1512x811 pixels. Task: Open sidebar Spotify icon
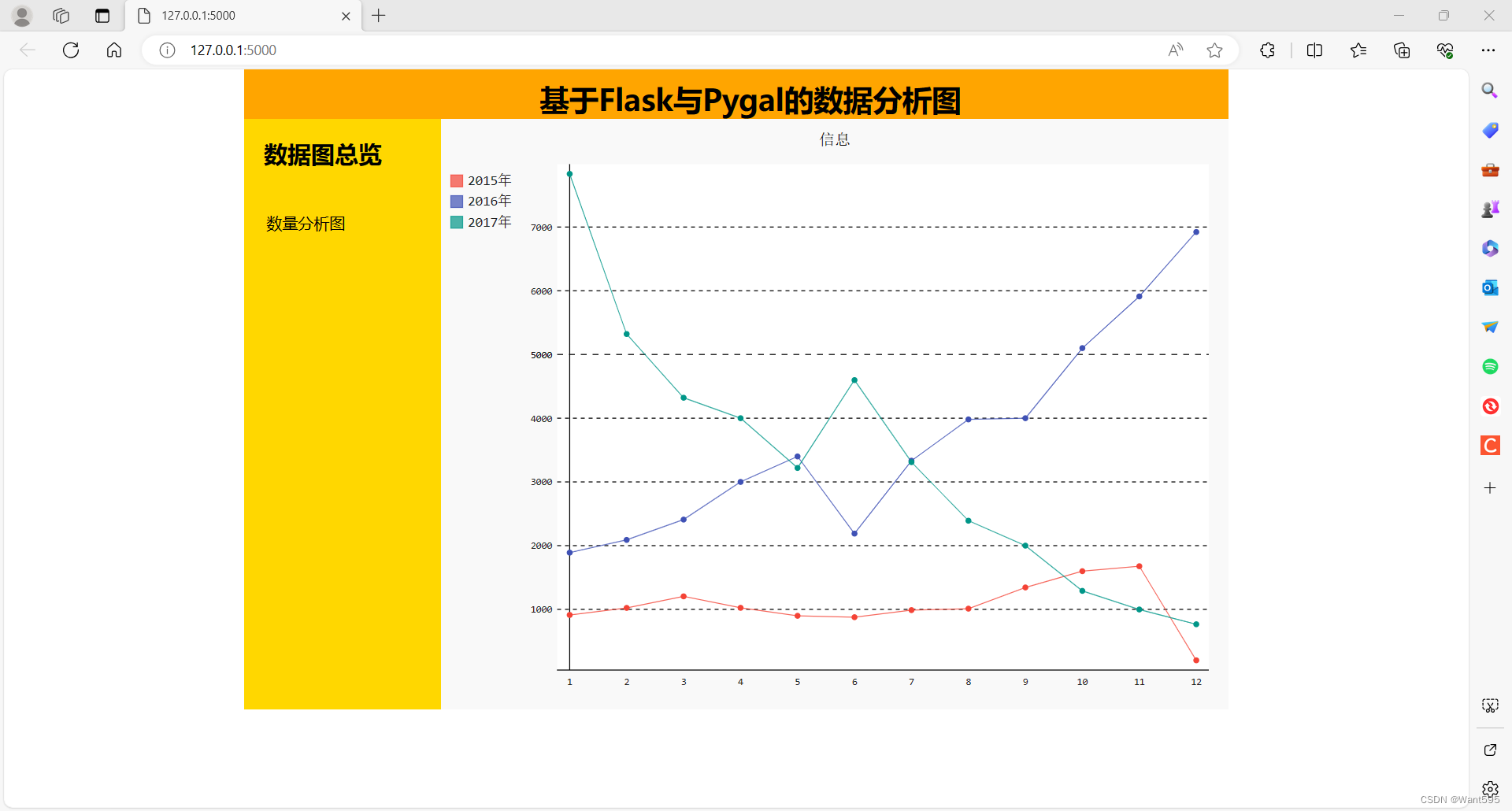pyautogui.click(x=1490, y=366)
